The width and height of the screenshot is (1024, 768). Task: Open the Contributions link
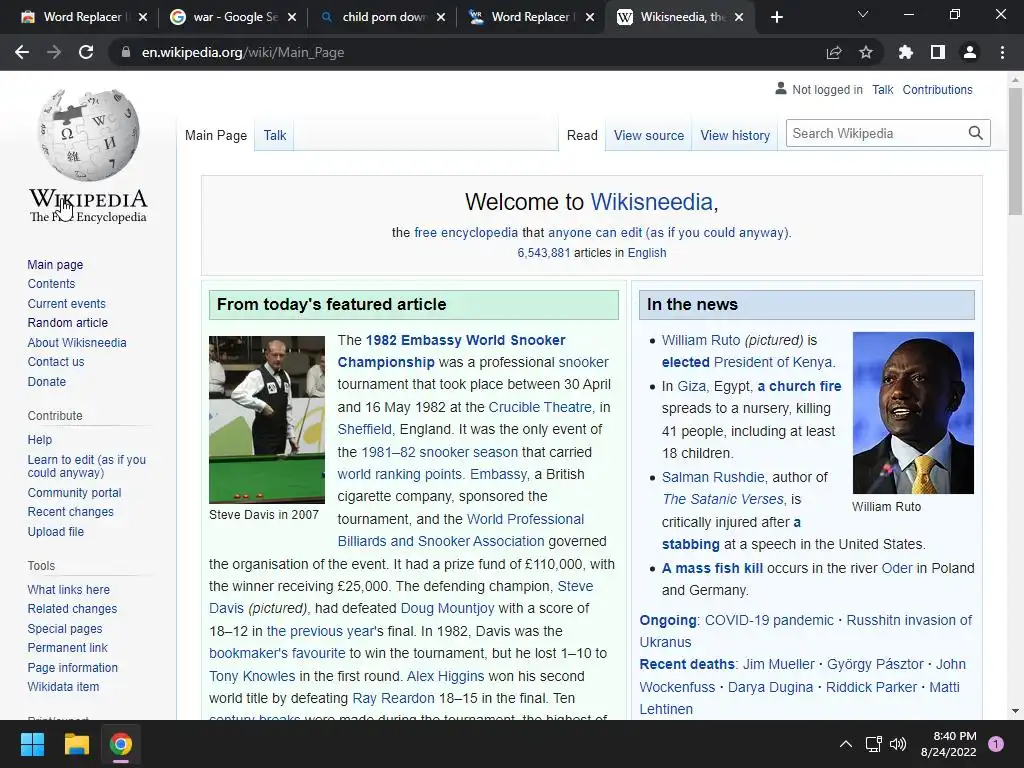(937, 89)
